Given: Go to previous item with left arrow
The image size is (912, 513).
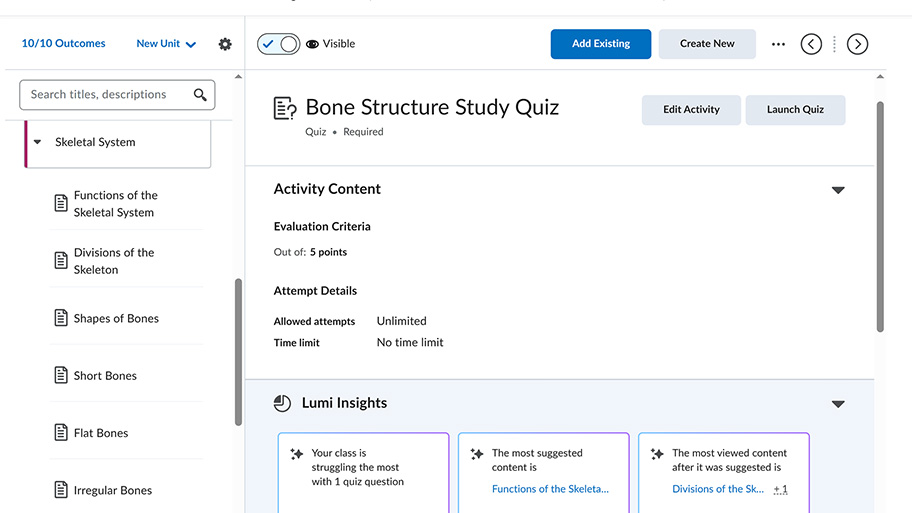Looking at the screenshot, I should tap(811, 44).
